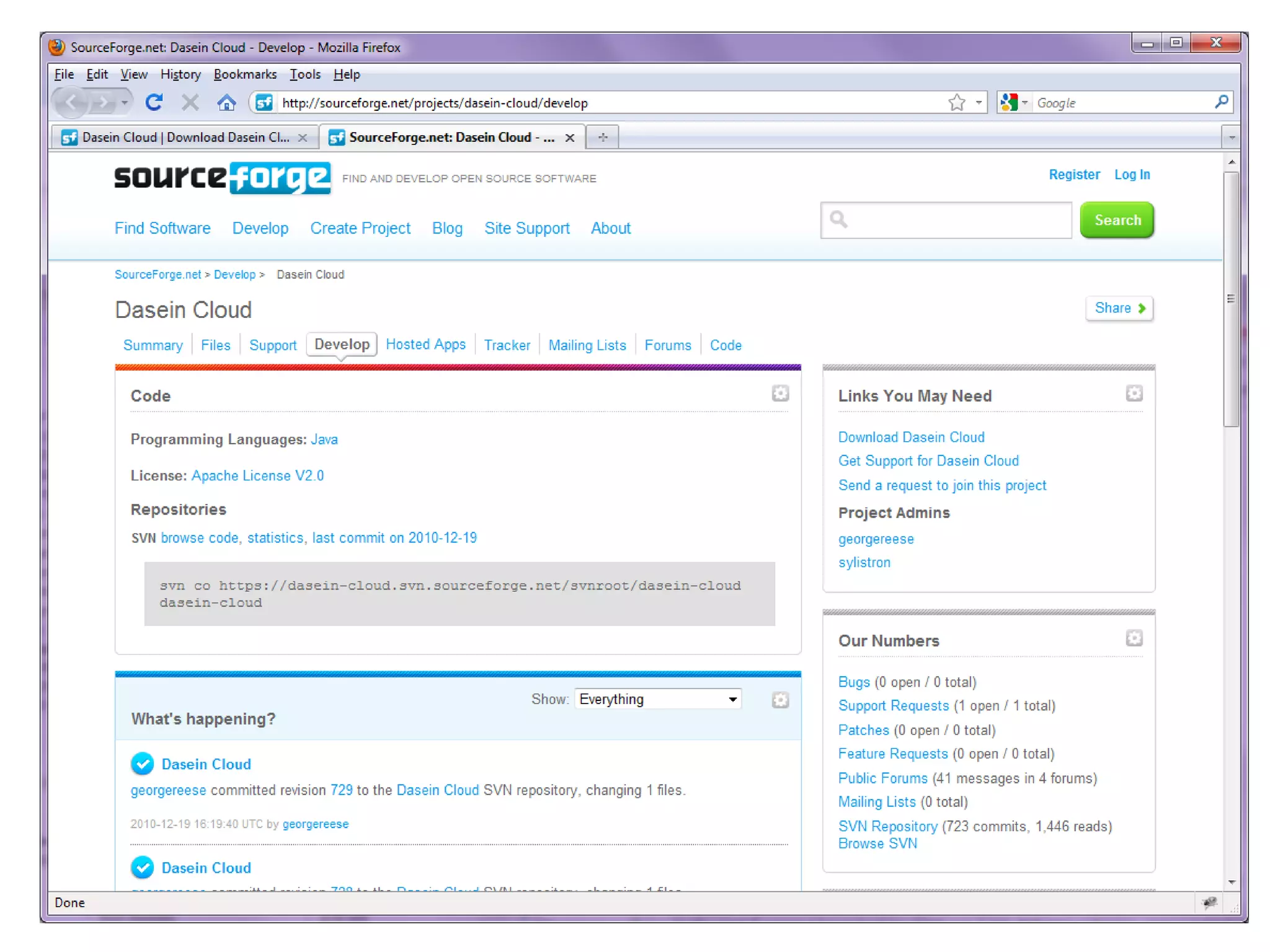Click the page vertical scrollbar thumb
Image resolution: width=1270 pixels, height=952 pixels.
point(1231,297)
